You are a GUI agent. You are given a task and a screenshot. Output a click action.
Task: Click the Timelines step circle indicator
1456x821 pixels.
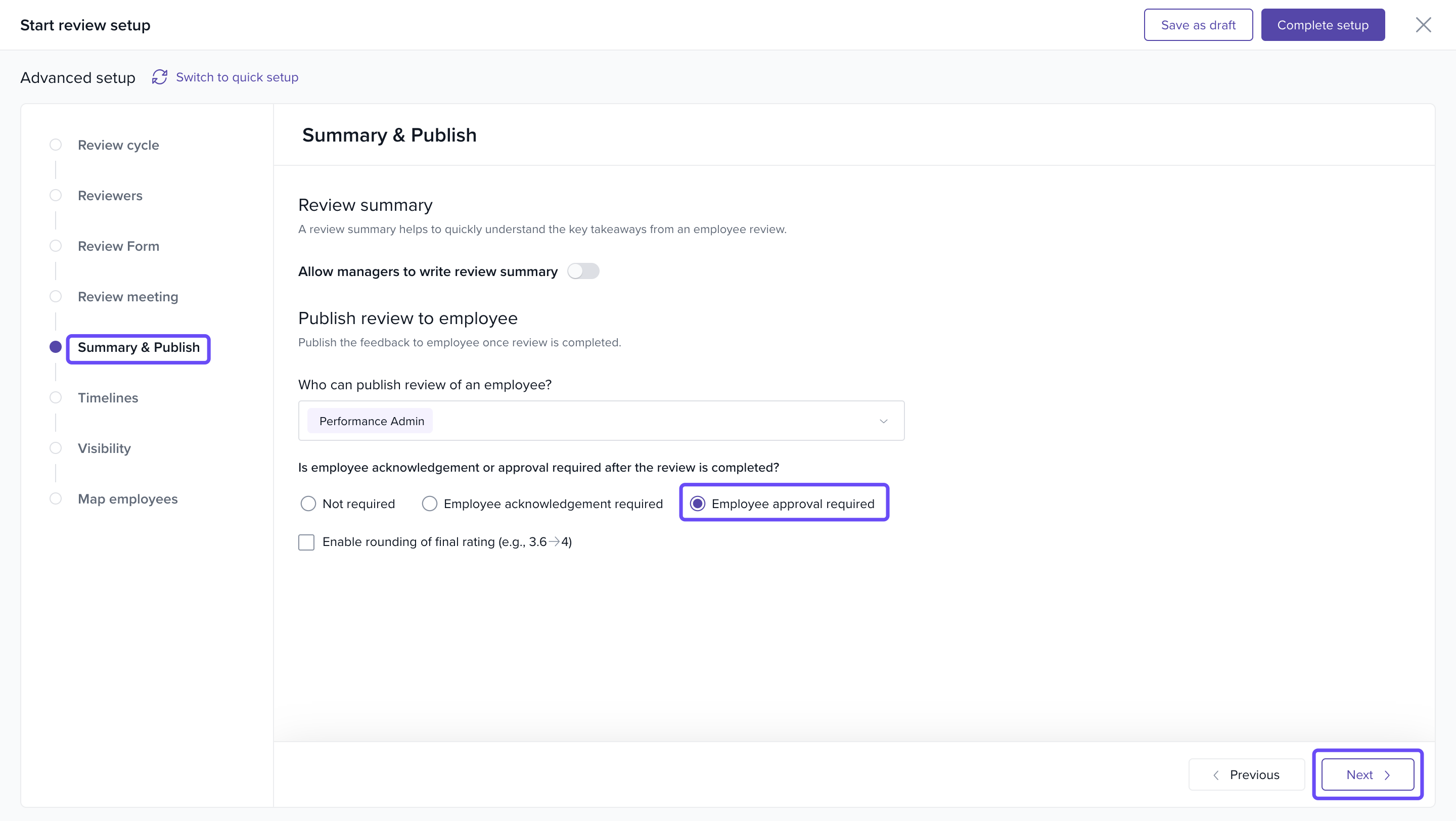56,398
